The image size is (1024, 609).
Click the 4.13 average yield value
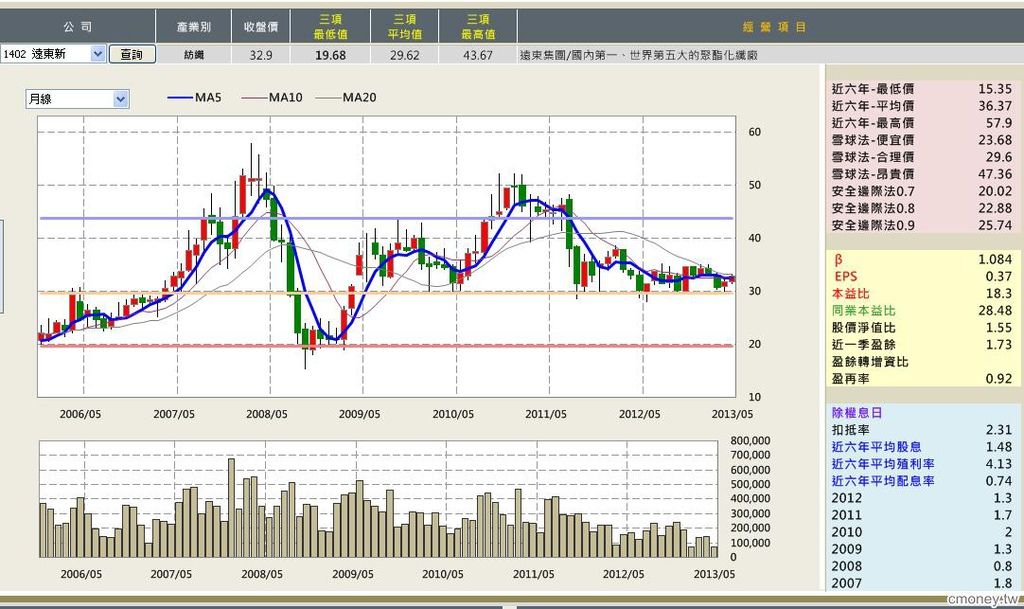pyautogui.click(x=999, y=464)
